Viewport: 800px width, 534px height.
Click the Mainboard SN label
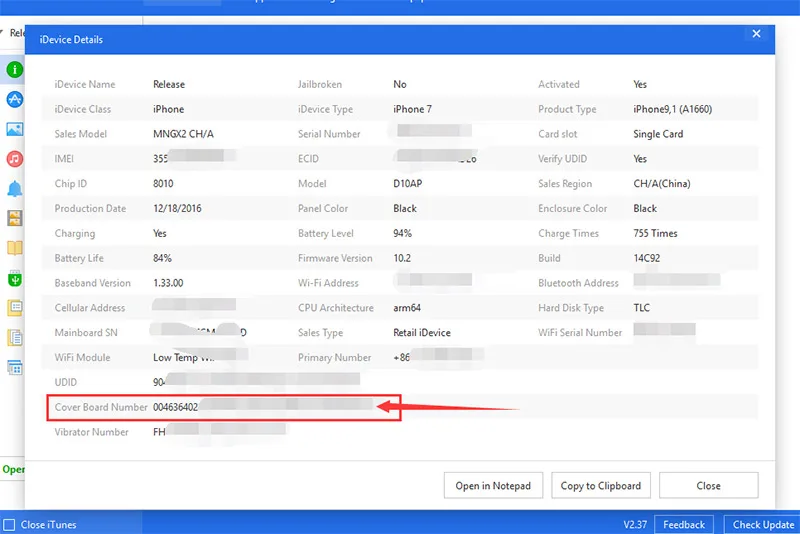click(86, 333)
